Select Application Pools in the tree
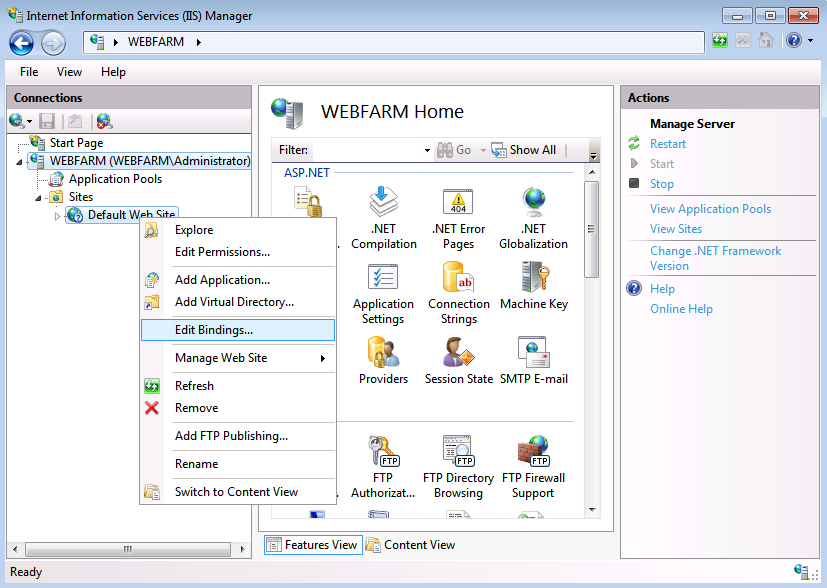This screenshot has width=827, height=588. pyautogui.click(x=115, y=179)
